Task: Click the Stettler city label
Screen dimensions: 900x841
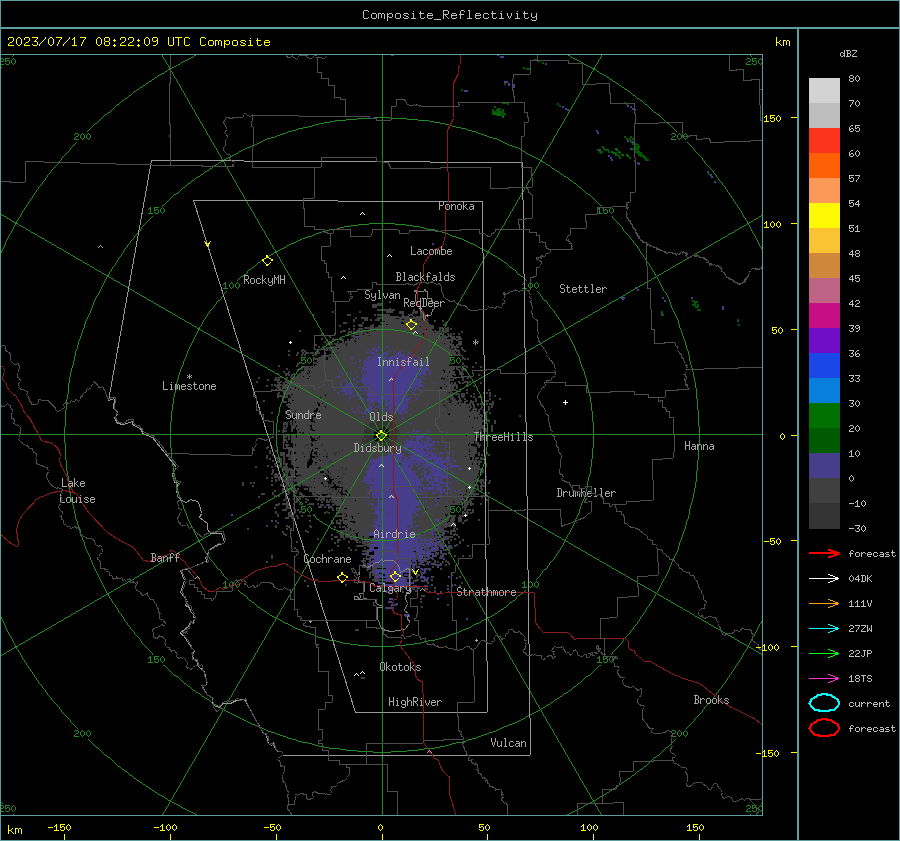Action: click(x=583, y=289)
